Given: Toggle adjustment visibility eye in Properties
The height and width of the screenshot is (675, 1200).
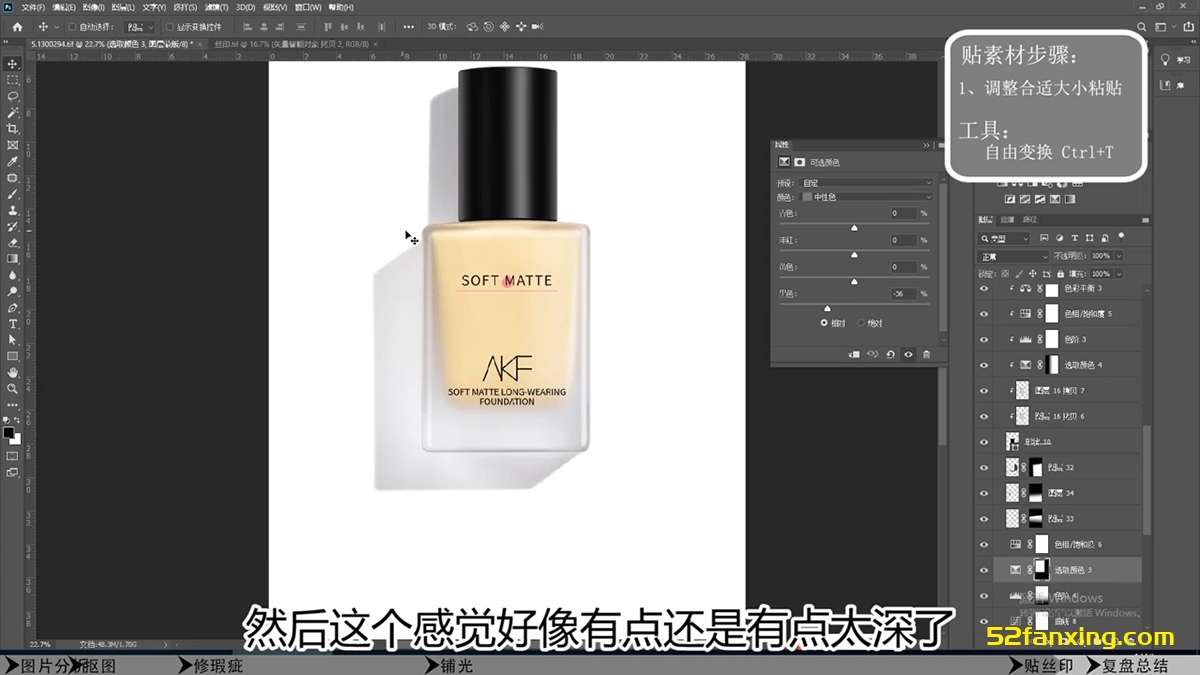Looking at the screenshot, I should tap(908, 354).
